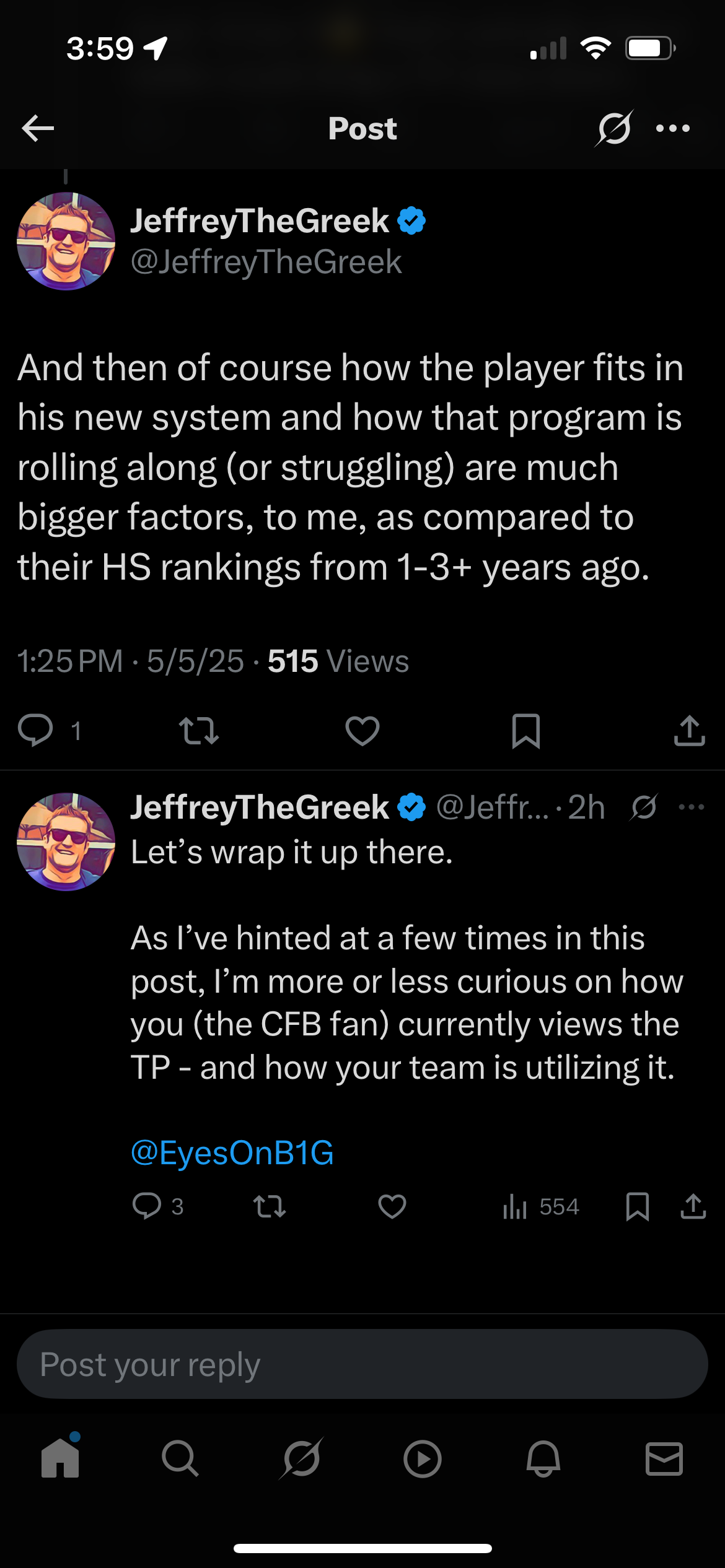Open JeffreyTheGreek profile avatar on main post

point(66,241)
